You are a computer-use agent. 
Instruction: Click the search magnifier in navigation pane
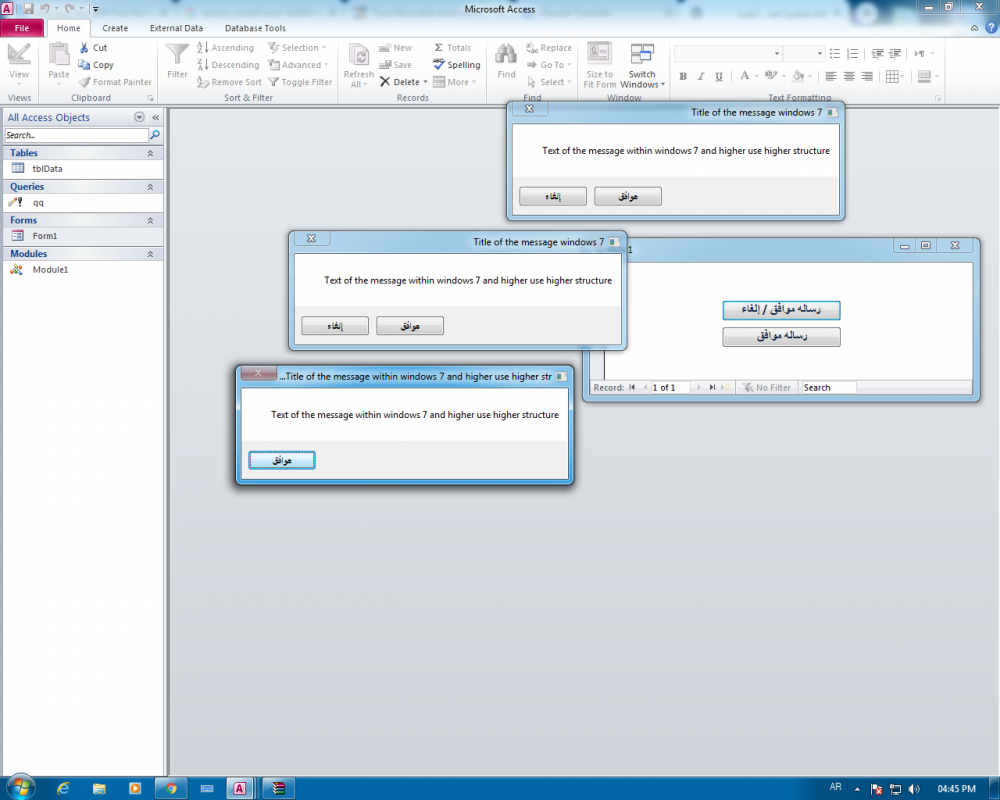pyautogui.click(x=154, y=135)
